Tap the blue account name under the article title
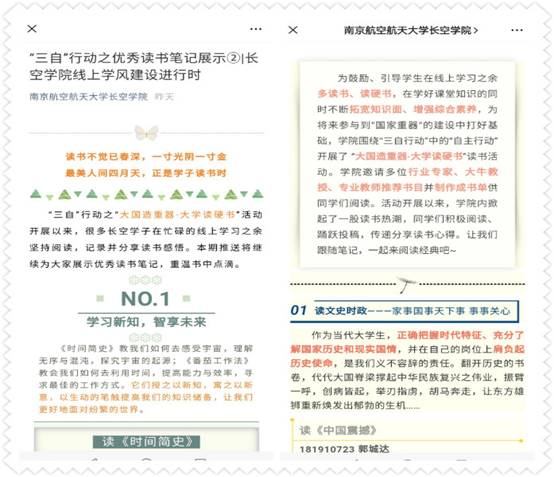This screenshot has height=477, width=554. pyautogui.click(x=89, y=96)
